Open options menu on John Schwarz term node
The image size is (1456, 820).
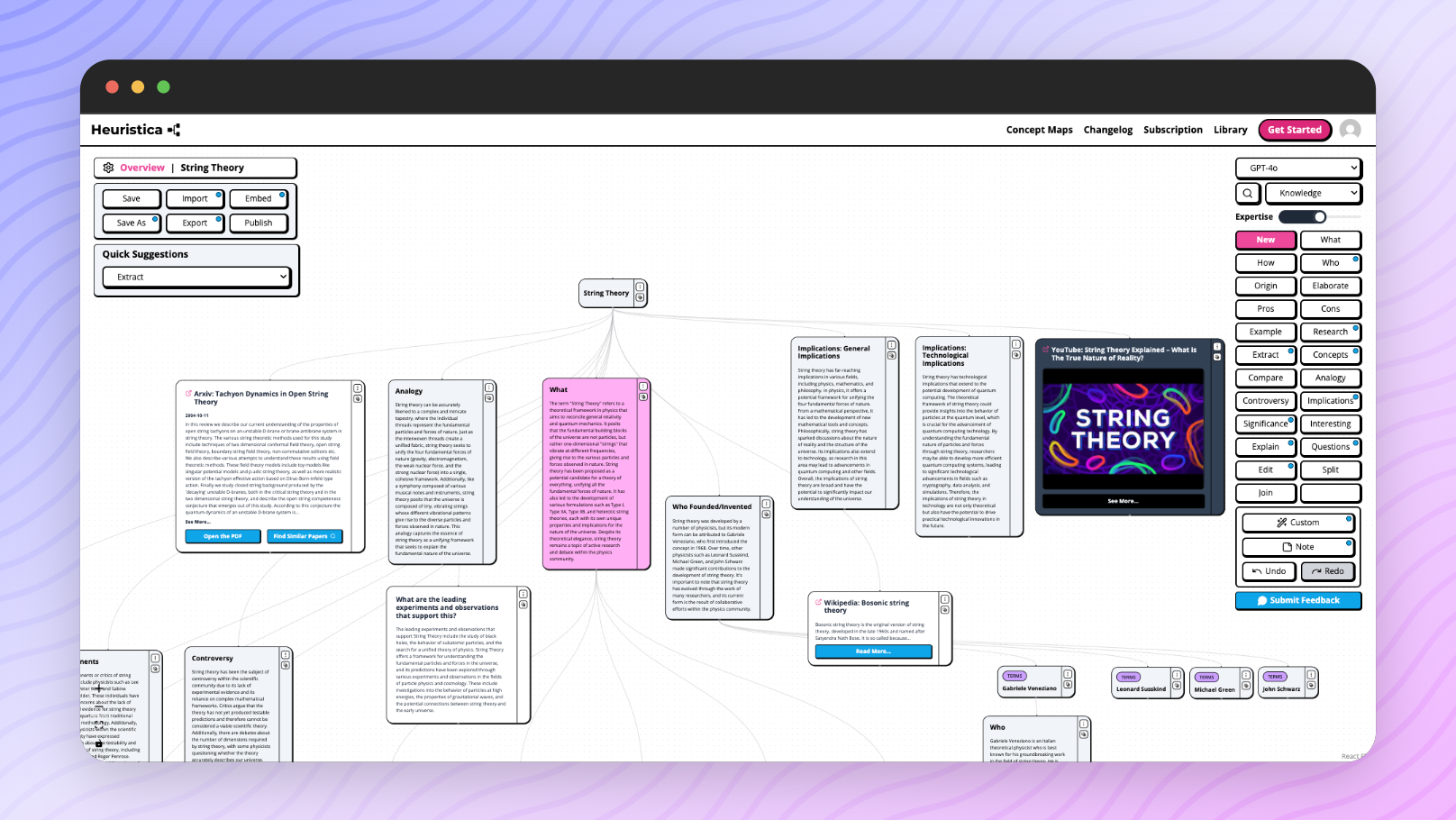click(x=1312, y=674)
